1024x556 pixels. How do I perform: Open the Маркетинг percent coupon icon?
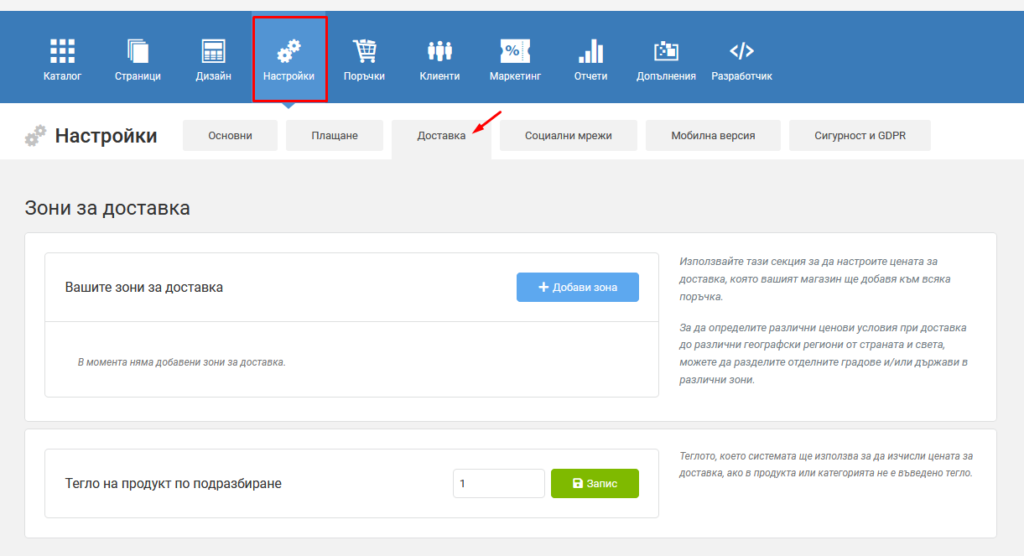(x=515, y=51)
